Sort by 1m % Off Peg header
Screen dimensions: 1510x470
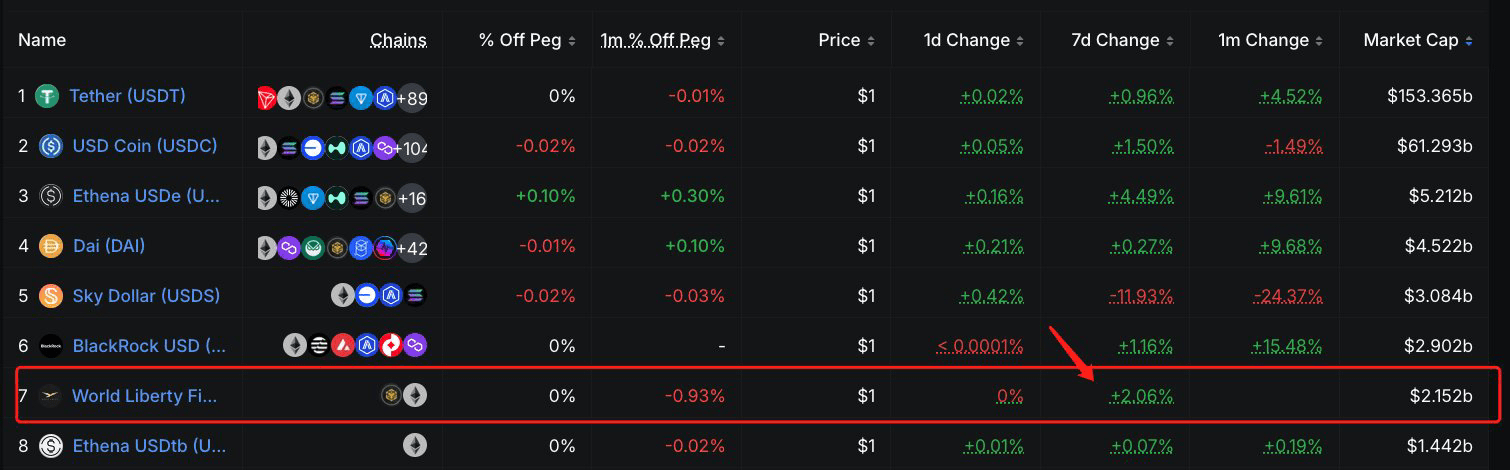[x=662, y=40]
